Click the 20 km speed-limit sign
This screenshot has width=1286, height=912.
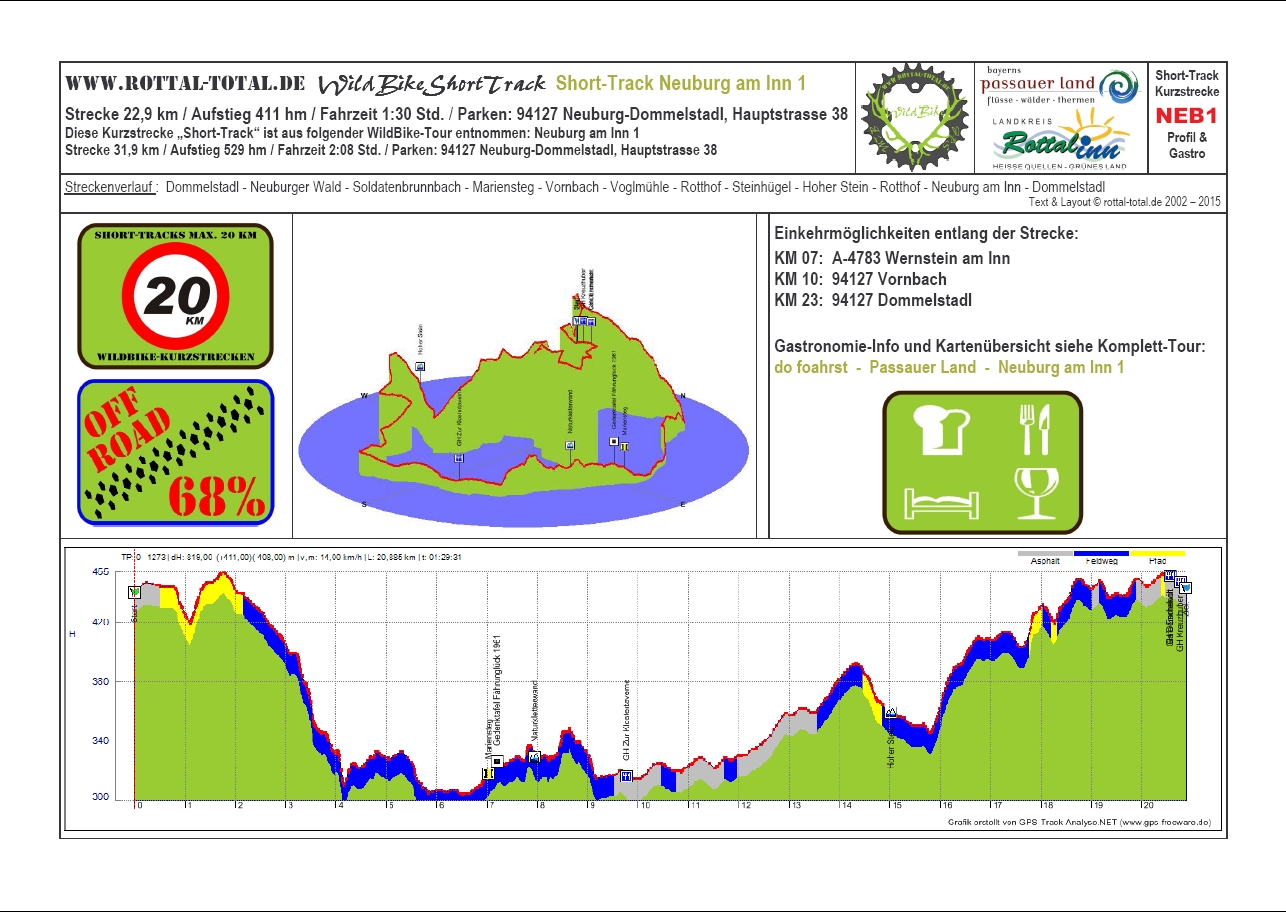(175, 296)
